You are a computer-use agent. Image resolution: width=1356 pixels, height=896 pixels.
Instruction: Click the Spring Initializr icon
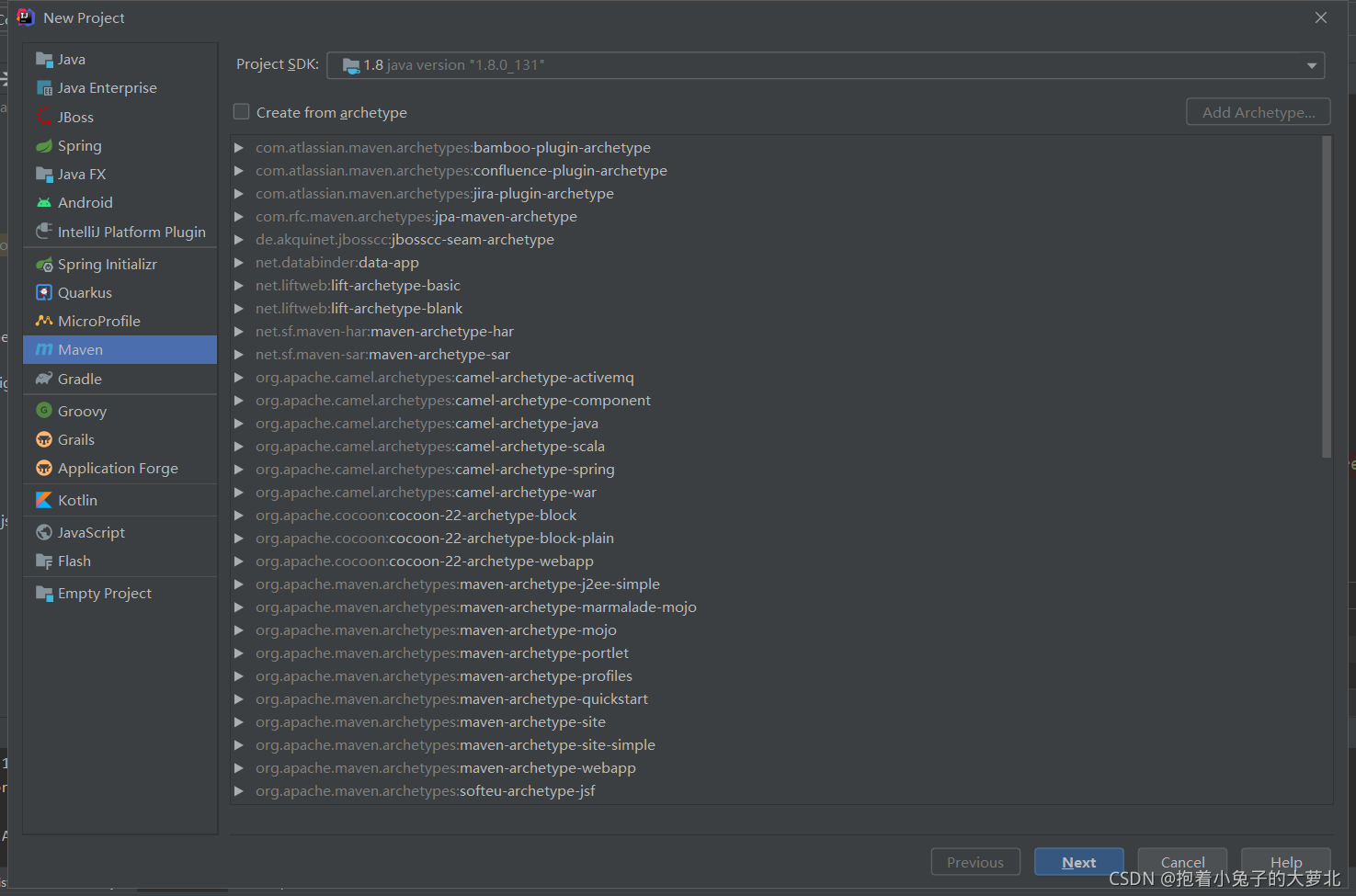coord(44,265)
